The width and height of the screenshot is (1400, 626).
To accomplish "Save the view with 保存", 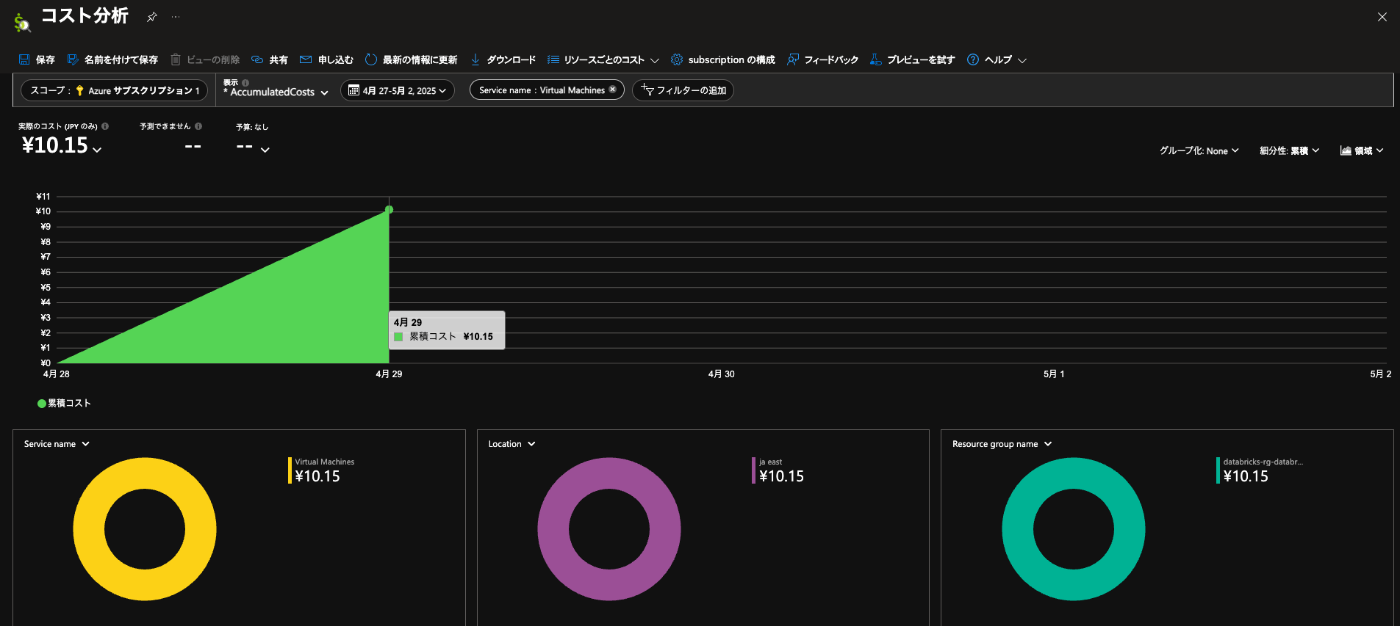I will pyautogui.click(x=36, y=60).
